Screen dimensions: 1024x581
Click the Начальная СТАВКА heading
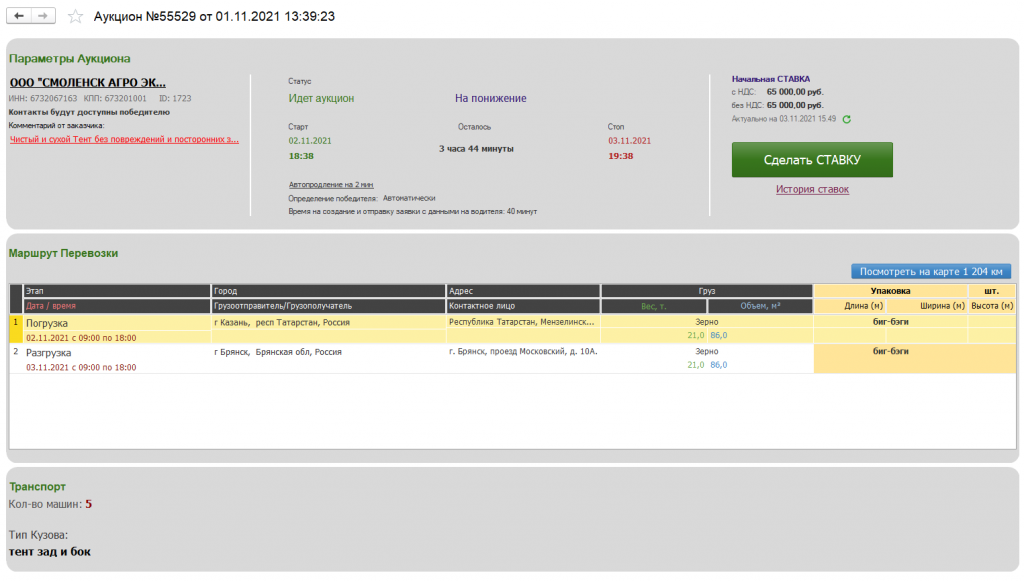[x=771, y=79]
